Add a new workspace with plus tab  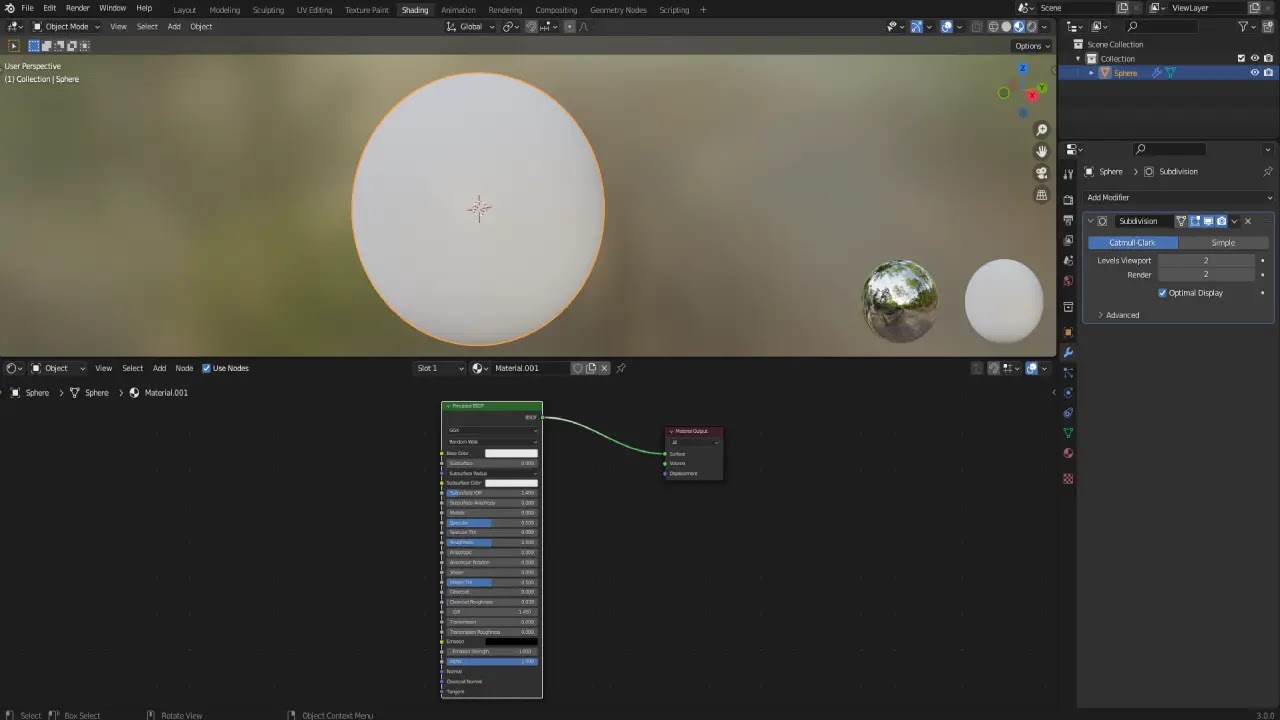(703, 10)
